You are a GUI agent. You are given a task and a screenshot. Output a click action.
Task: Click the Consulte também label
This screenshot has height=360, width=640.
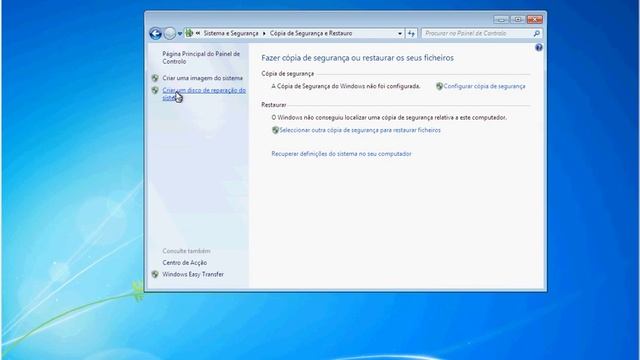tap(186, 251)
